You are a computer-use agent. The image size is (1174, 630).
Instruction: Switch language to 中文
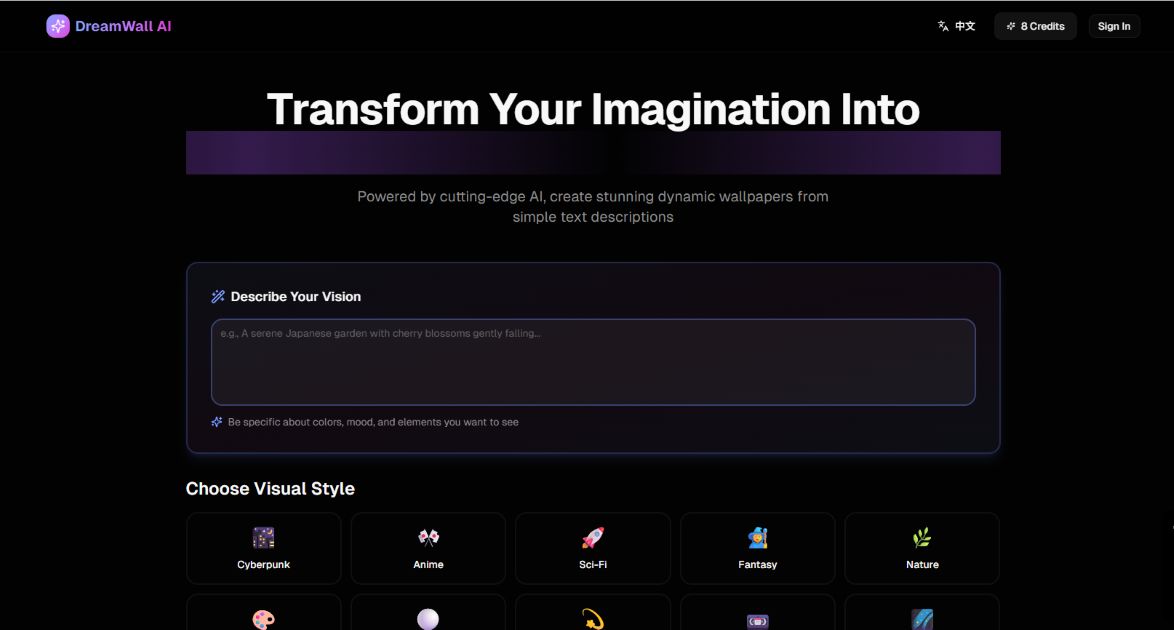click(964, 26)
